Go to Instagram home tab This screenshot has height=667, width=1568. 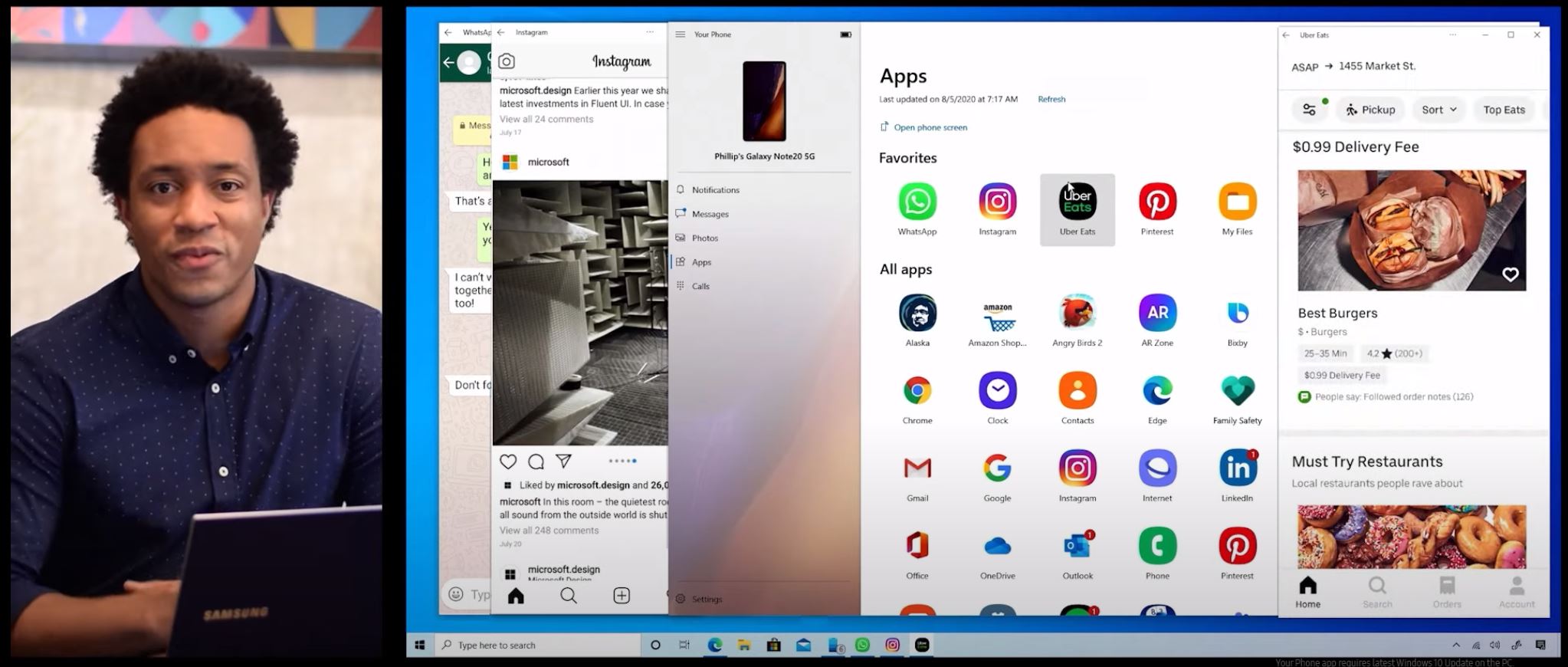coord(516,596)
